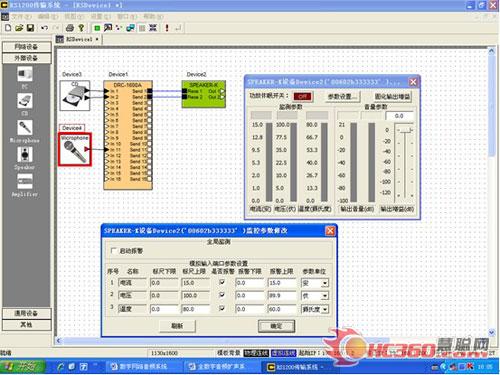Screen dimensions: 500x375
Task: Select the Device3 CD node on canvas
Action: tap(75, 96)
